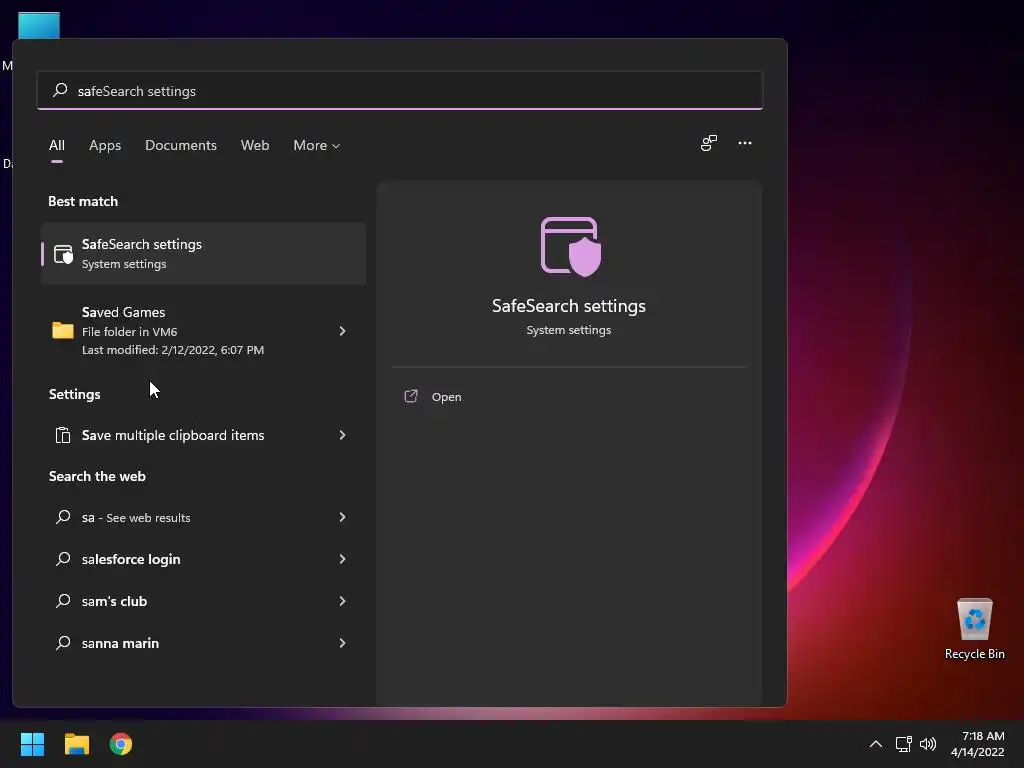Screen dimensions: 1024x768
Task: Select the salesforce login web suggestion
Action: [203, 559]
